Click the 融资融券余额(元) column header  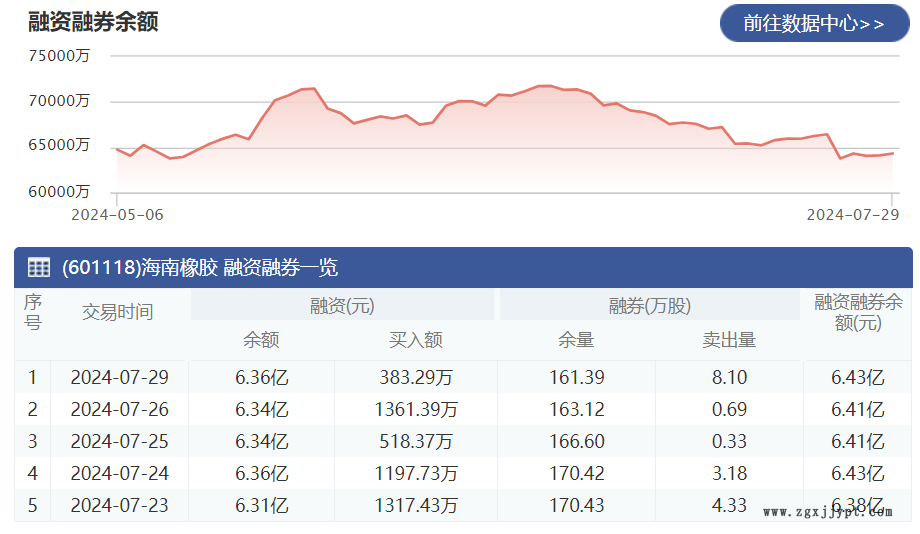click(858, 312)
